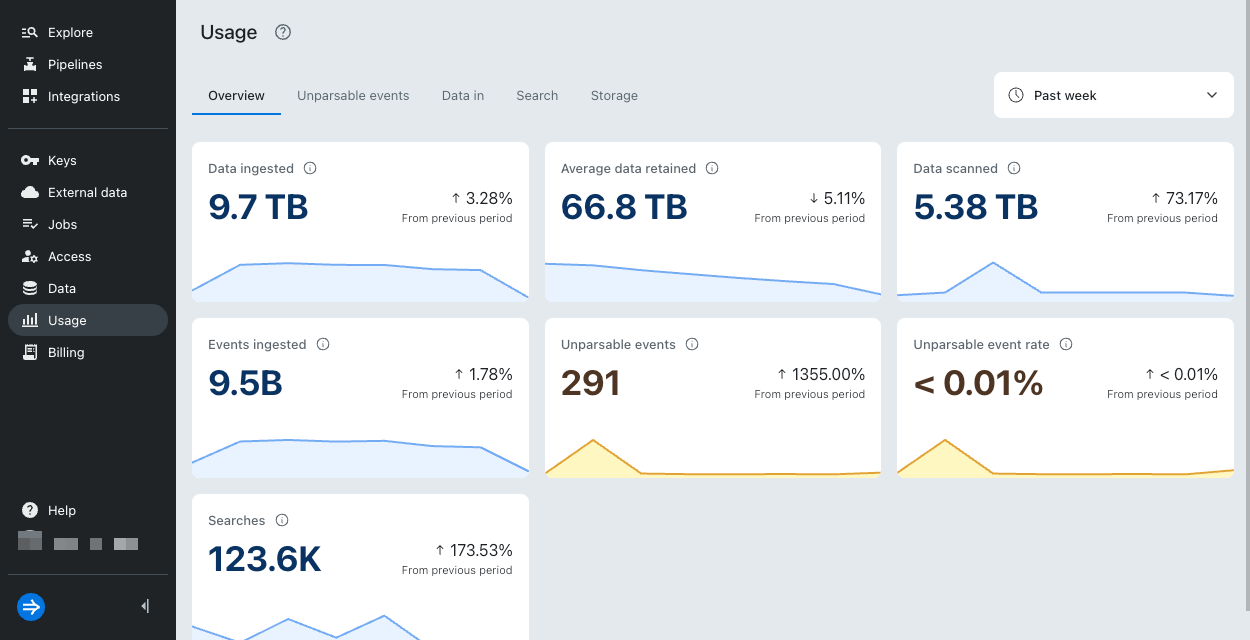Click info icon beside Data ingested
Viewport: 1250px width, 640px height.
pos(310,168)
